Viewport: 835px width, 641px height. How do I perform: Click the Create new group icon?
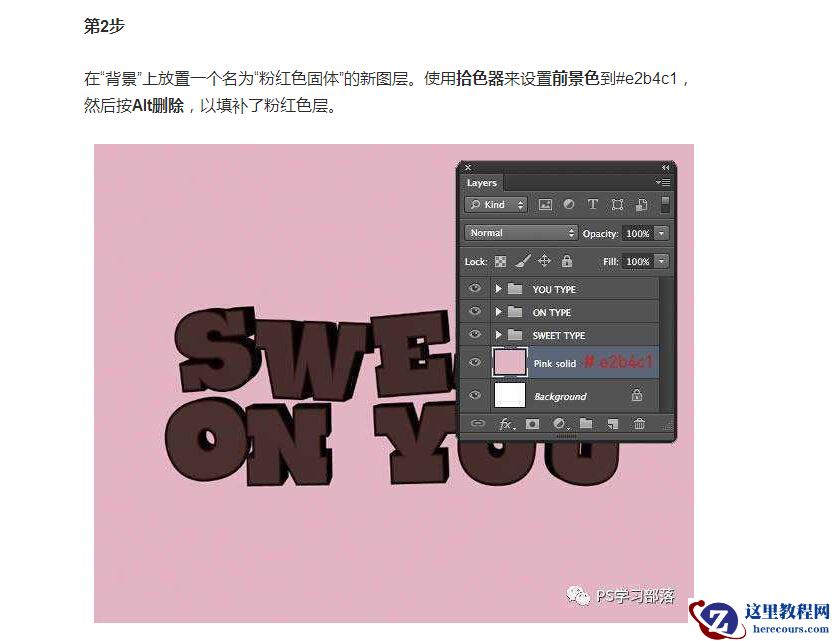(x=584, y=422)
